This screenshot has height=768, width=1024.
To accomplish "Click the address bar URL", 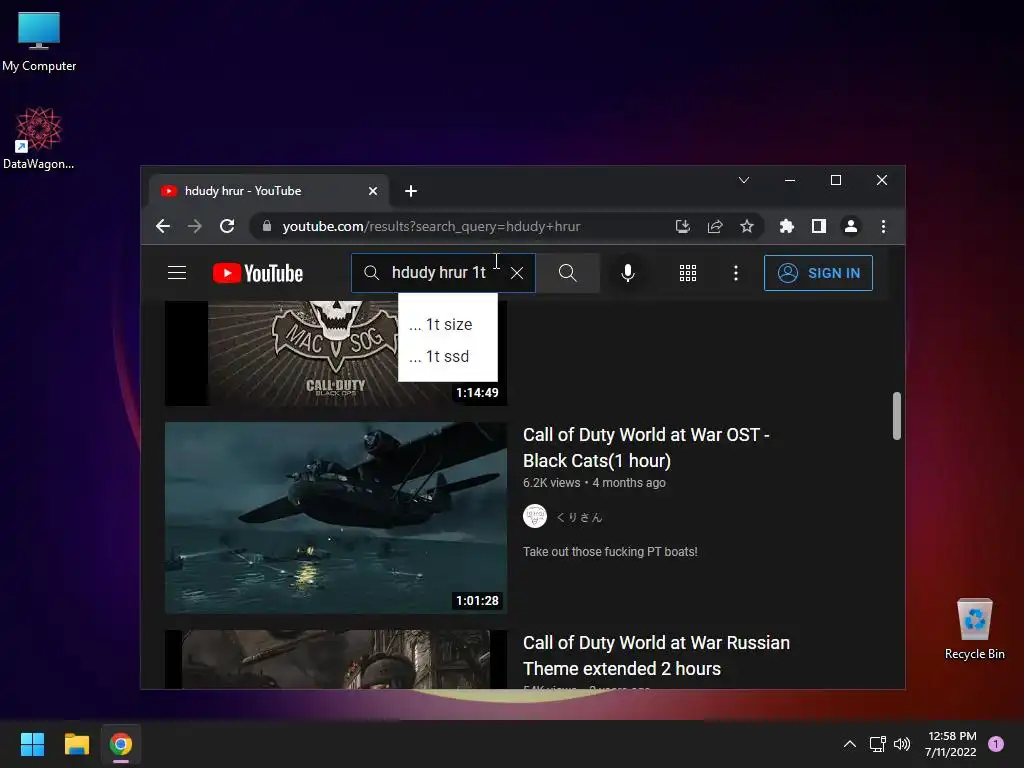I will (431, 226).
